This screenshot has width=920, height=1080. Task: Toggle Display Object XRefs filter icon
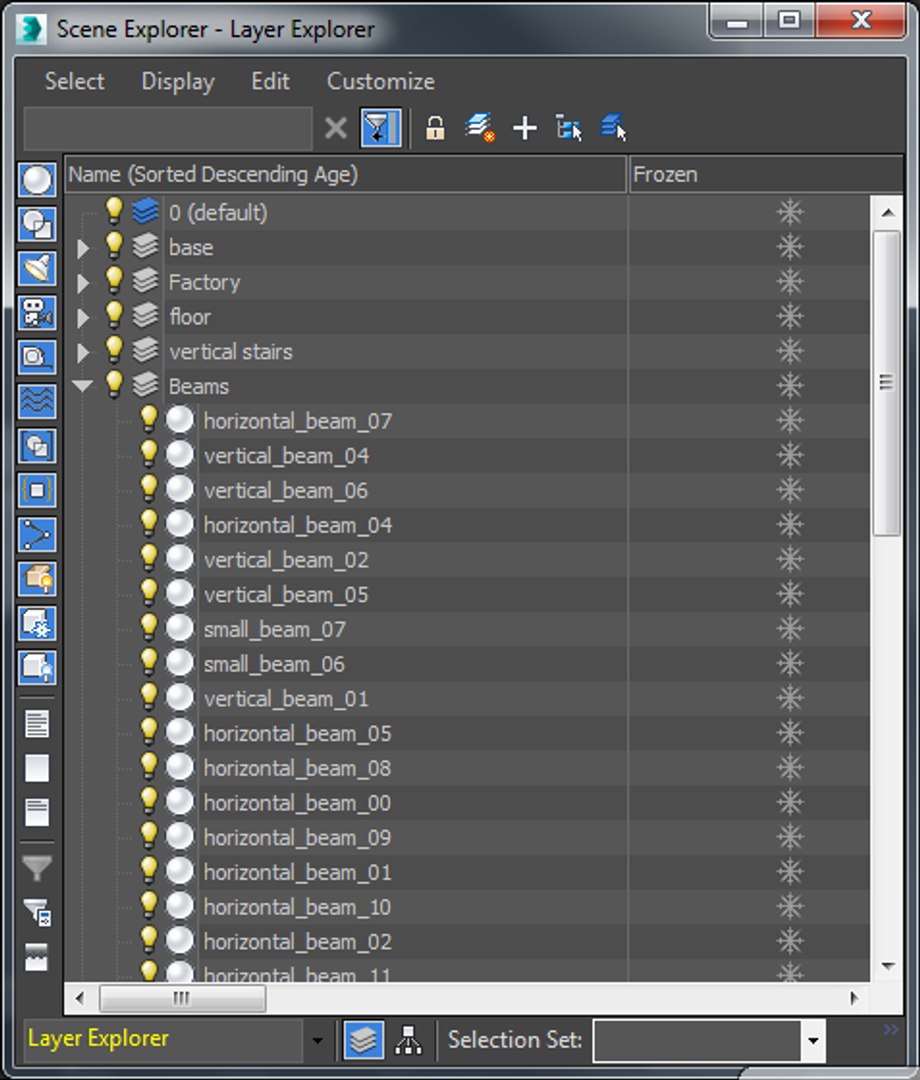click(x=36, y=490)
